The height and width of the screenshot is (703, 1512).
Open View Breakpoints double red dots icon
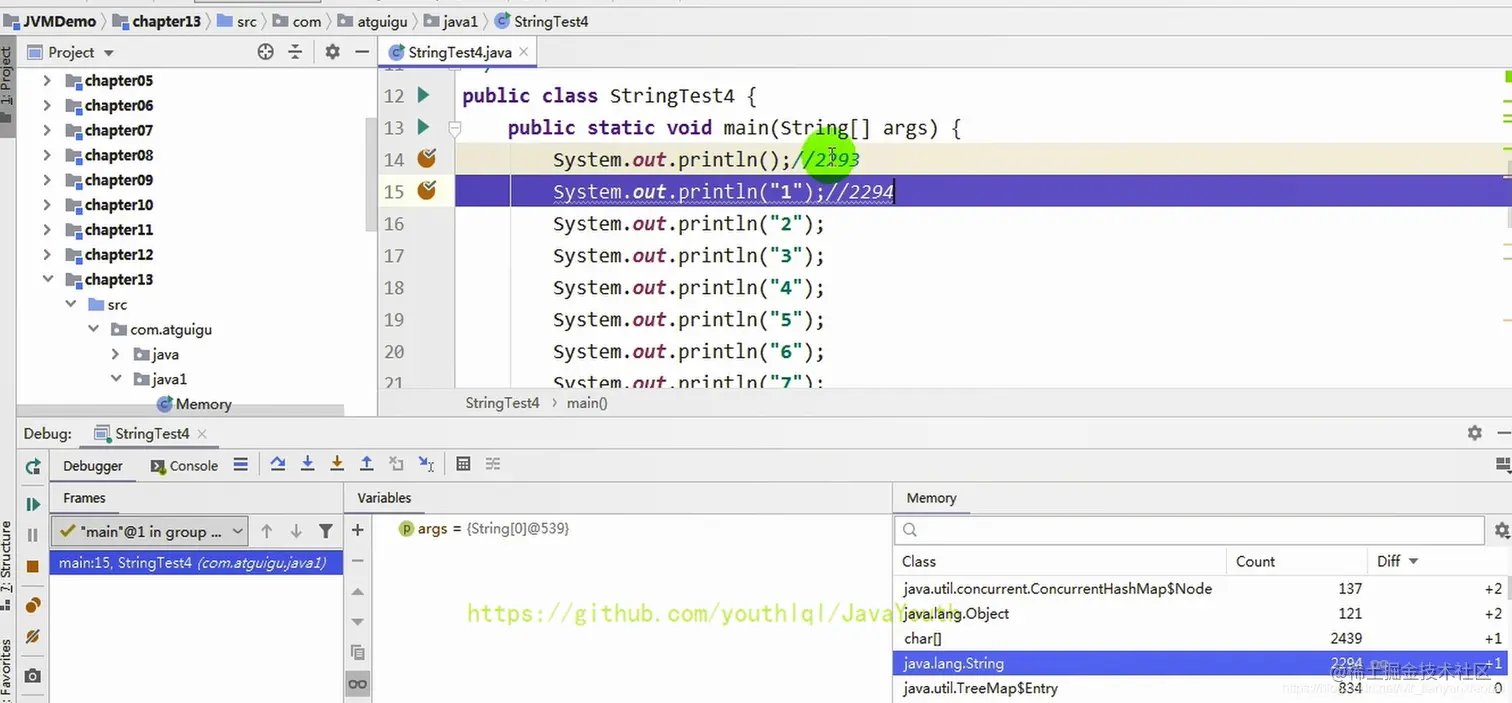[x=33, y=605]
